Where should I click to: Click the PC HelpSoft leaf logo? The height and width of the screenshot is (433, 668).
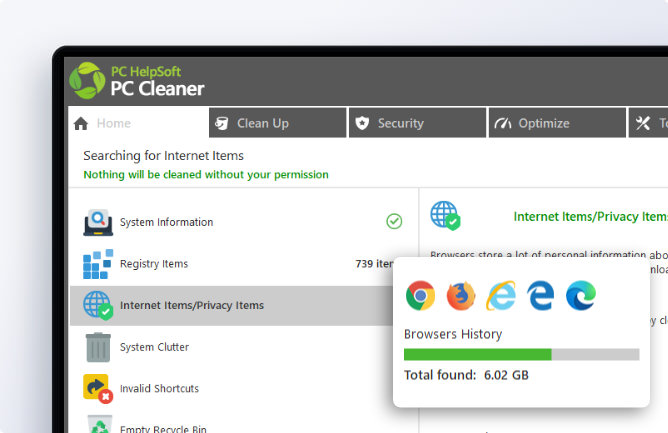(x=87, y=80)
